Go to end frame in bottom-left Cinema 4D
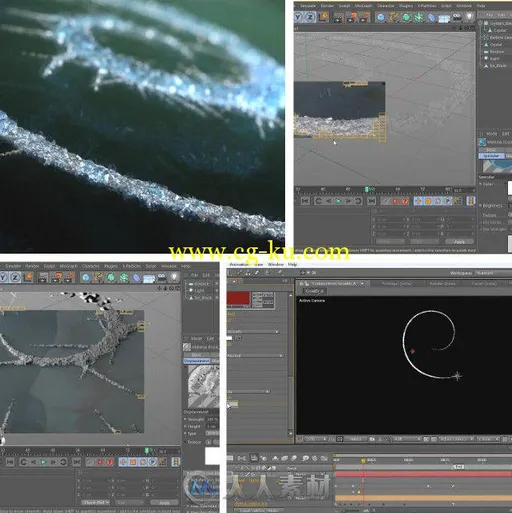The image size is (512, 513). pyautogui.click(x=76, y=462)
